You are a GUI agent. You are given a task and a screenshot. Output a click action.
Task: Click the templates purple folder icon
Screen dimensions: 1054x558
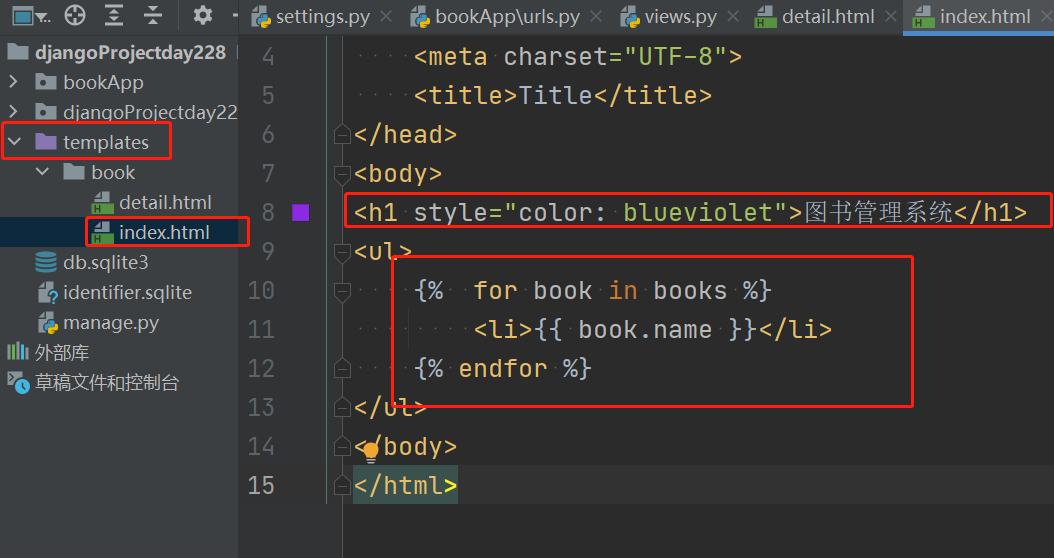click(46, 142)
